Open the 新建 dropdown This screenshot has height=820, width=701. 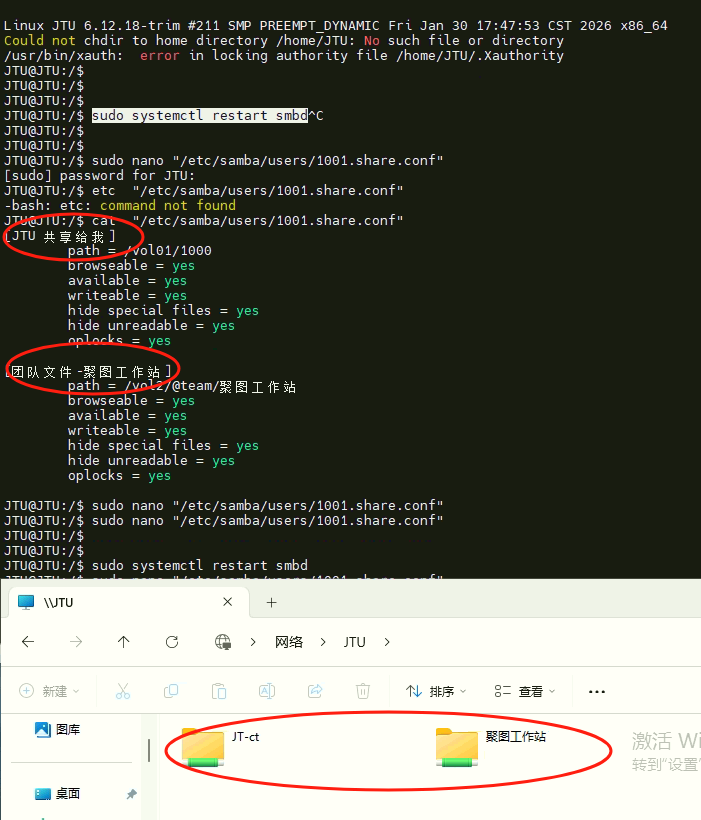pyautogui.click(x=49, y=691)
